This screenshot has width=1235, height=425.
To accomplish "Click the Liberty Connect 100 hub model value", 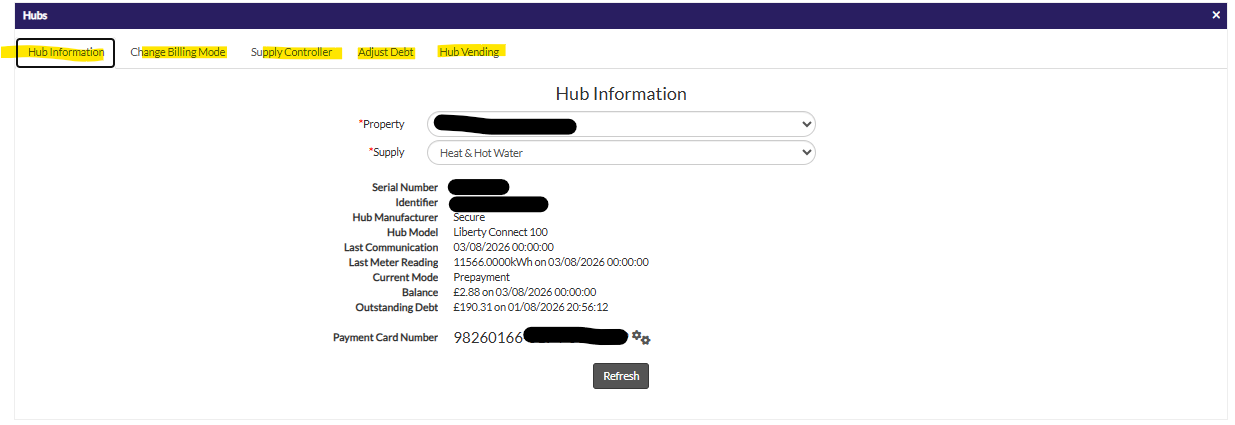I will coord(500,232).
